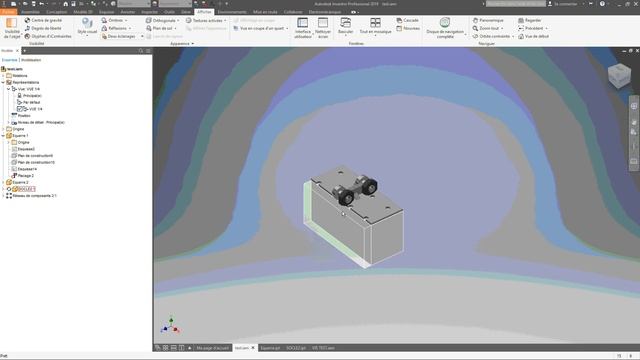Click the Pan icon in viewport navigation bar
This screenshot has height=360, width=640.
(634, 122)
